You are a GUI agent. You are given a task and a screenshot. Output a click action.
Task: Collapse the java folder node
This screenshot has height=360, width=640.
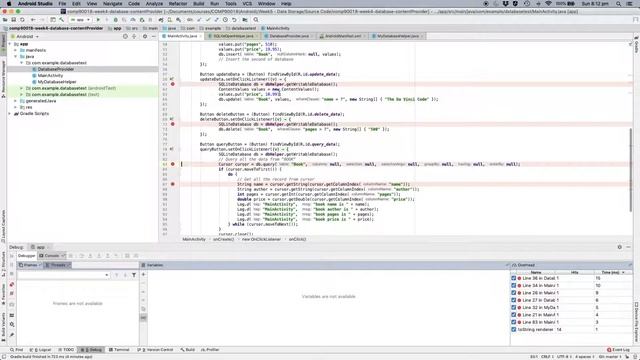[16, 57]
